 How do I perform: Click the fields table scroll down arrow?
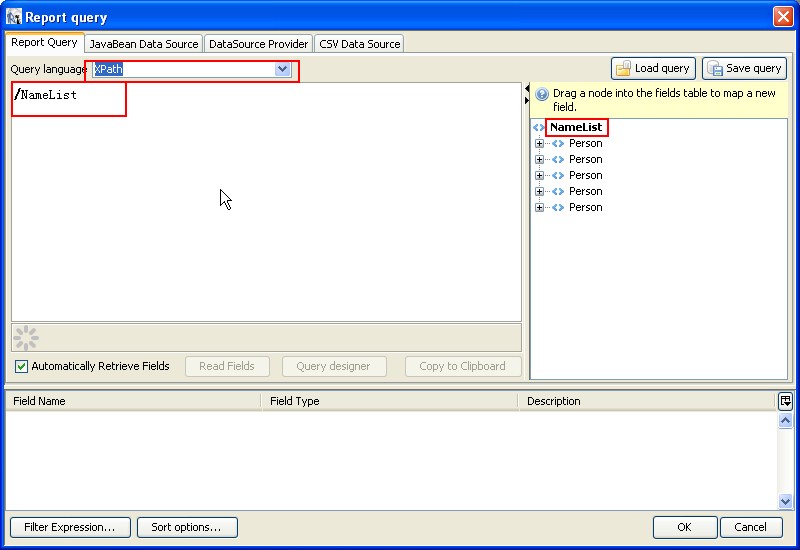coord(785,502)
